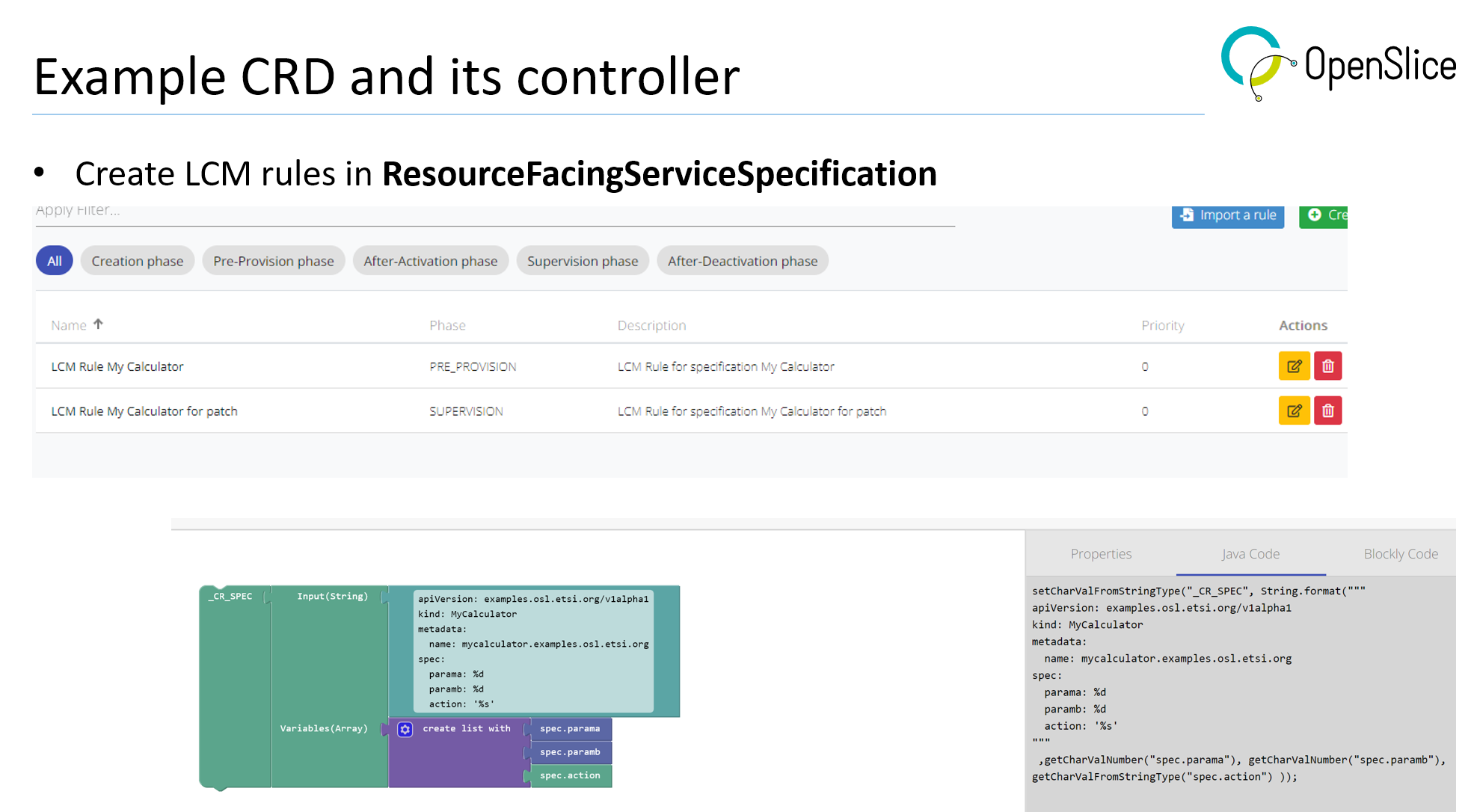Filter by After-Activation phase chip
Viewport: 1474px width, 812px height.
[430, 261]
